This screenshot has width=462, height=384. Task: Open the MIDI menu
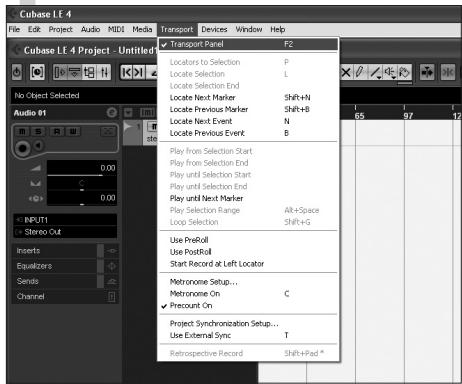[x=116, y=29]
